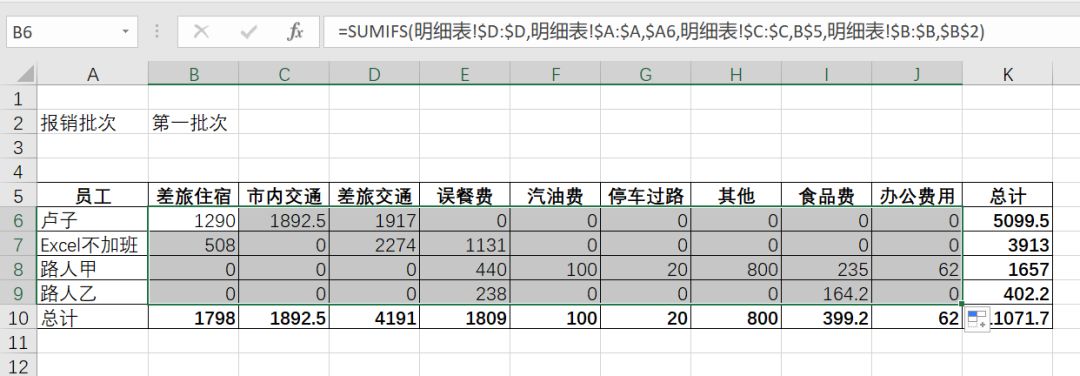The height and width of the screenshot is (376, 1080).
Task: Select row 7 header
Action: click(19, 244)
